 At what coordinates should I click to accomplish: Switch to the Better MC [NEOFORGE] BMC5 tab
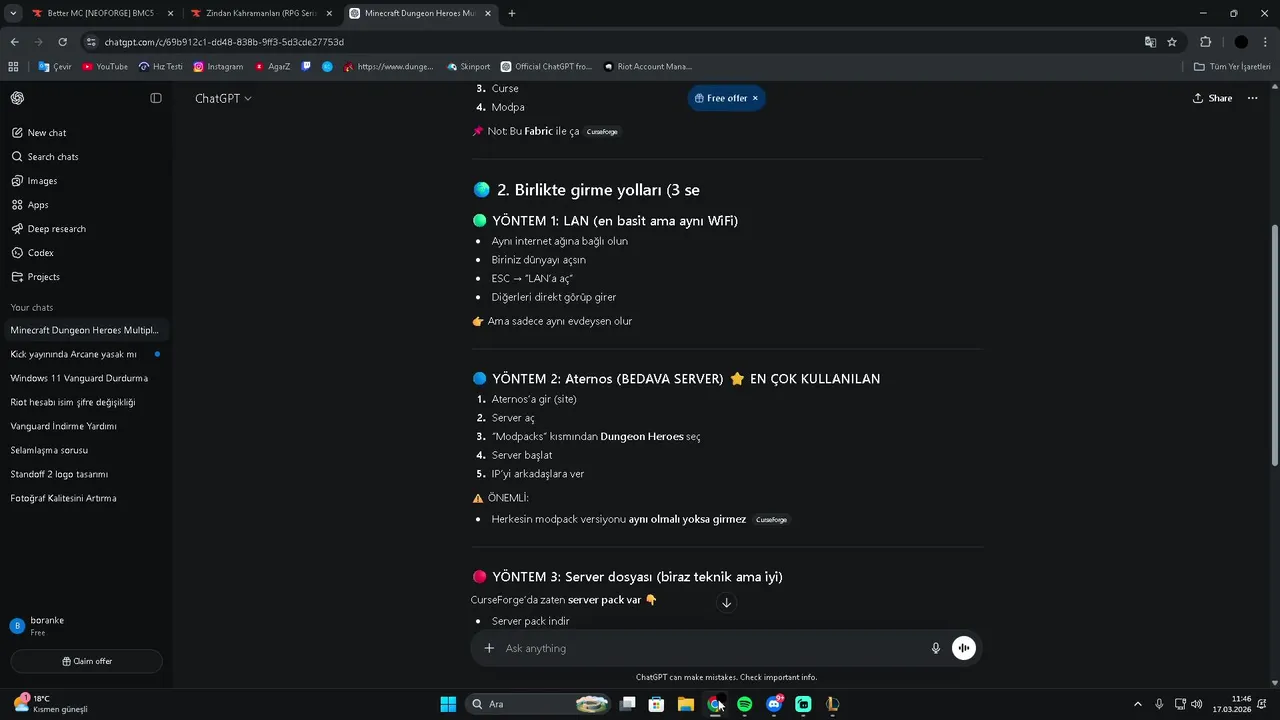point(100,13)
